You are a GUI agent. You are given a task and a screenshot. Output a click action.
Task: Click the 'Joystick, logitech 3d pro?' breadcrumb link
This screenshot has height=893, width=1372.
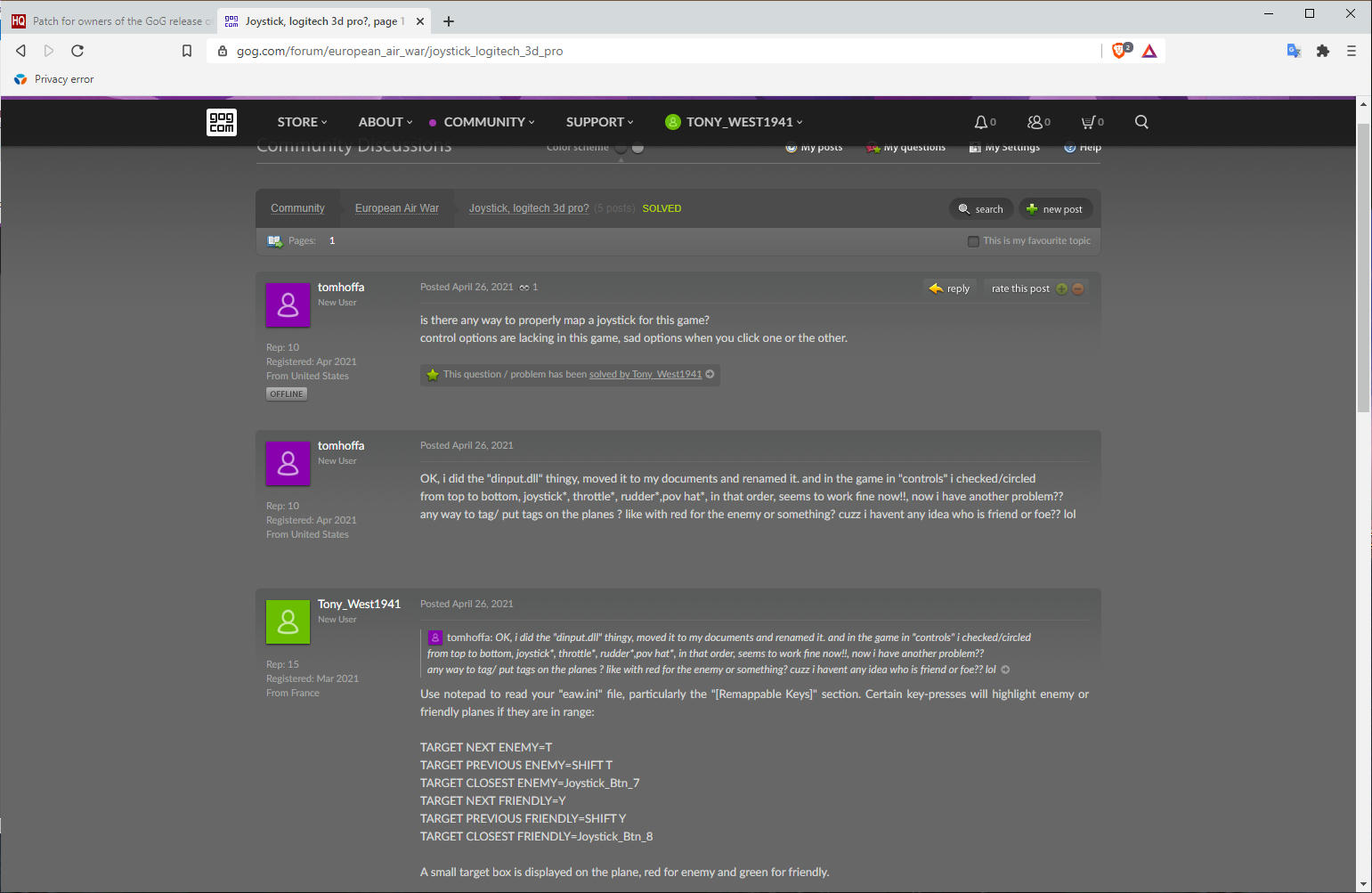click(x=529, y=208)
